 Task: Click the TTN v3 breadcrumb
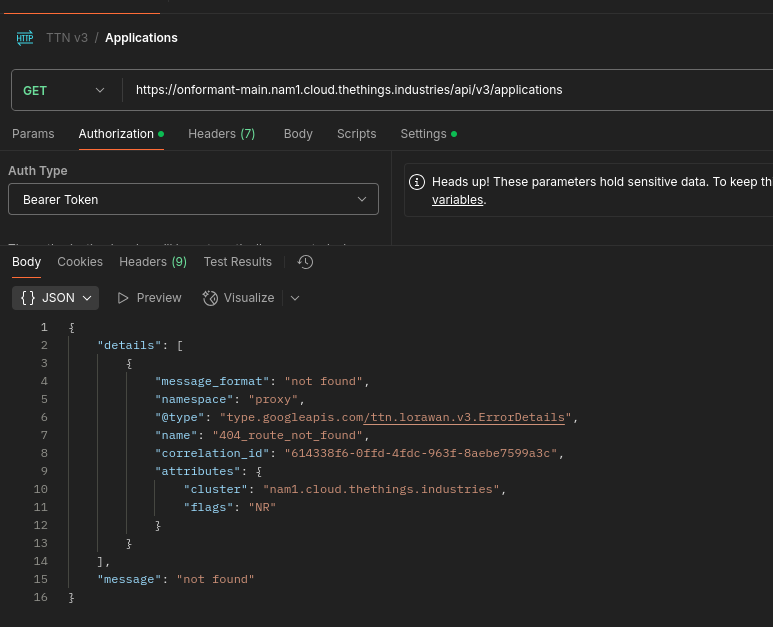(x=67, y=38)
